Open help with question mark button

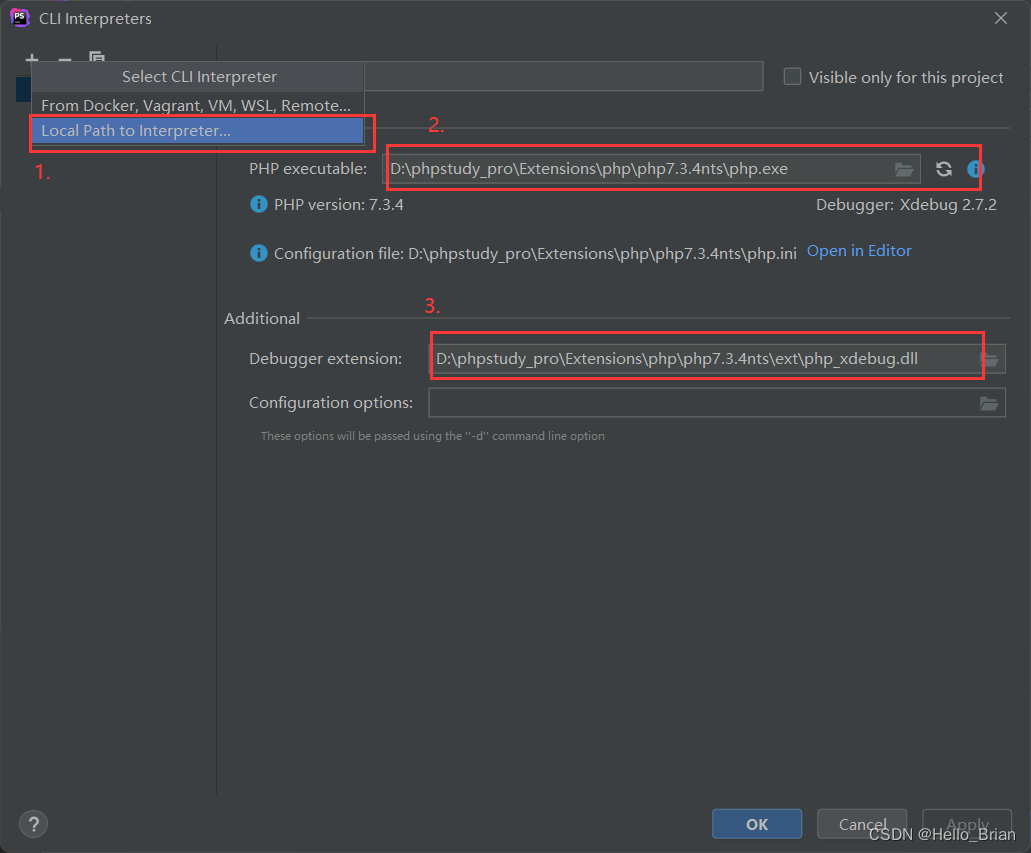(x=34, y=824)
